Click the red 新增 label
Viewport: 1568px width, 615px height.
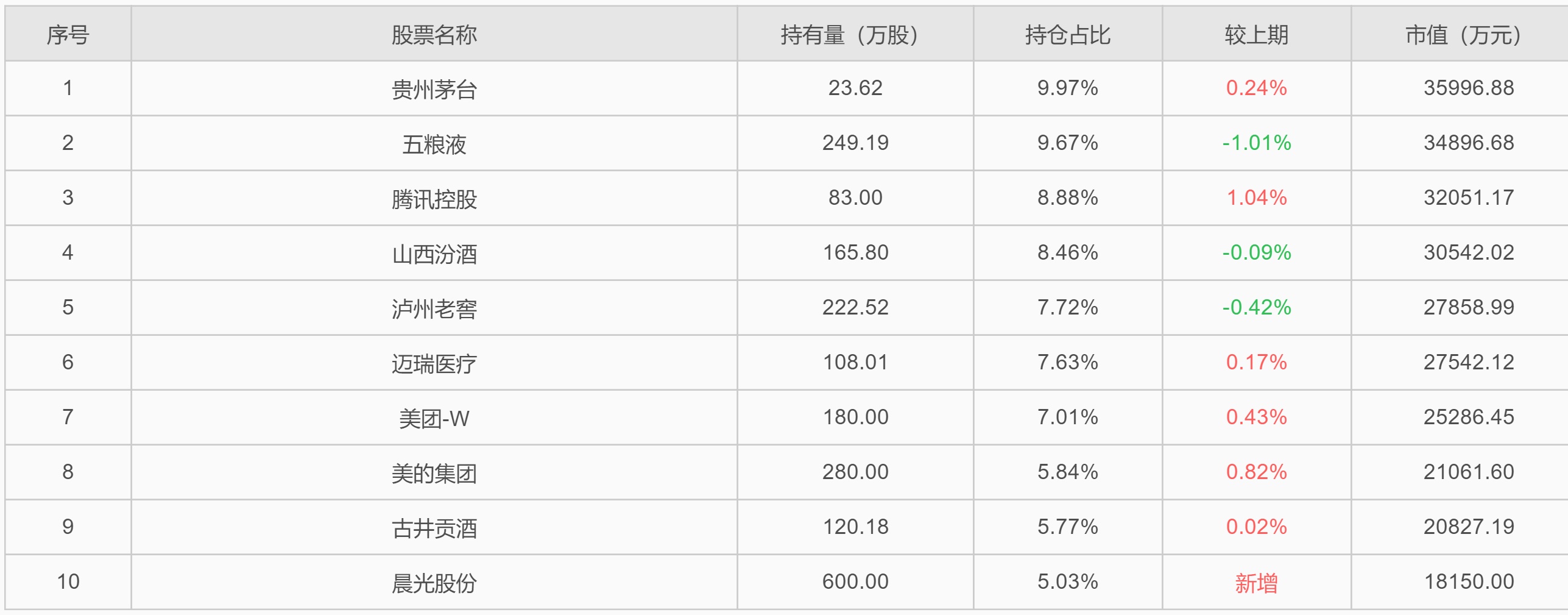click(1256, 583)
